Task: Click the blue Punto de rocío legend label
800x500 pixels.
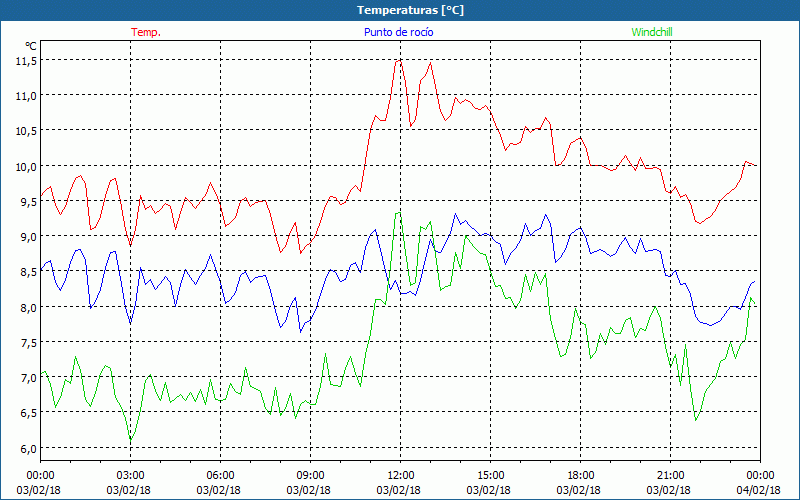Action: pos(398,32)
